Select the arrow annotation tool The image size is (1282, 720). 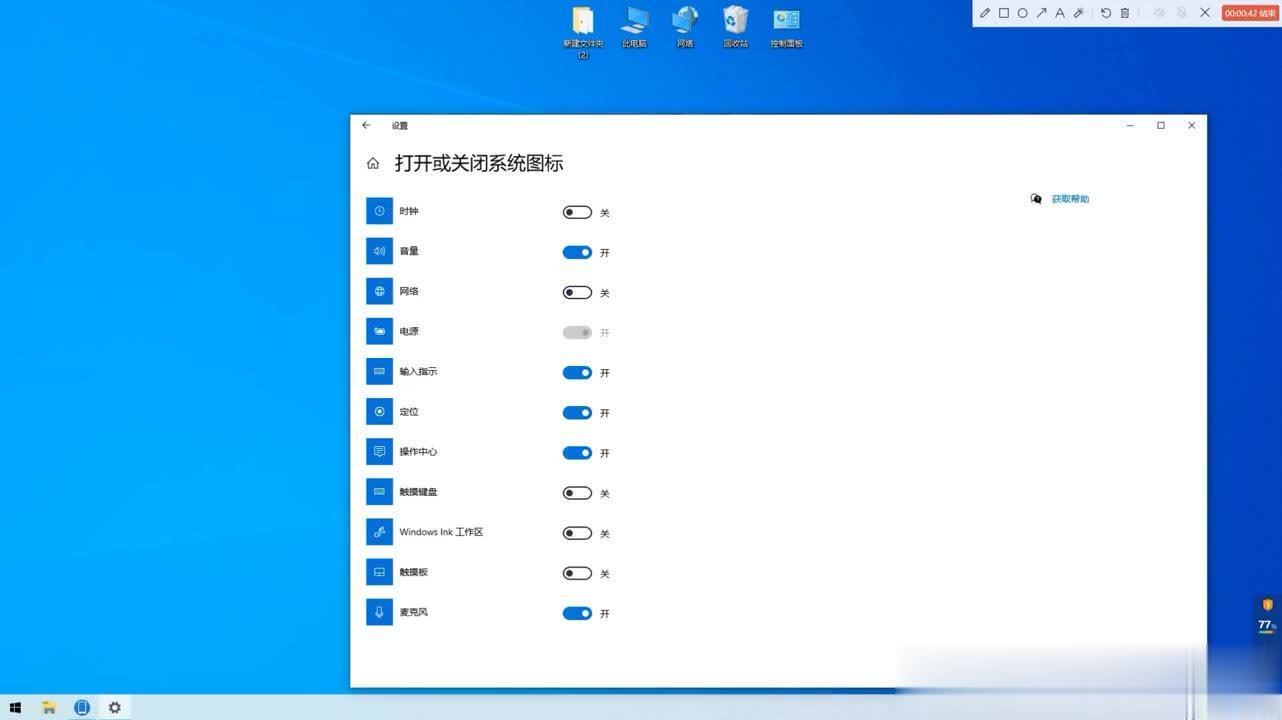pos(1041,13)
